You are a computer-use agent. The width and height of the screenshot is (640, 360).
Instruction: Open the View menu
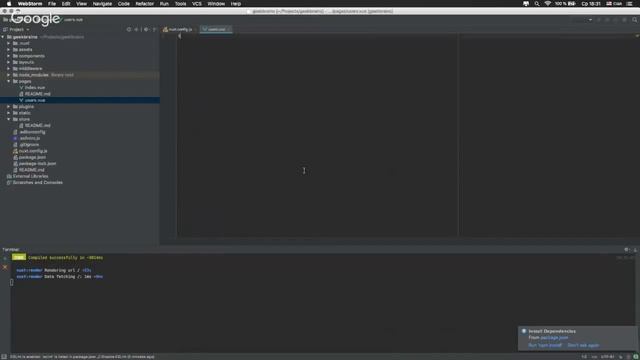(81, 4)
